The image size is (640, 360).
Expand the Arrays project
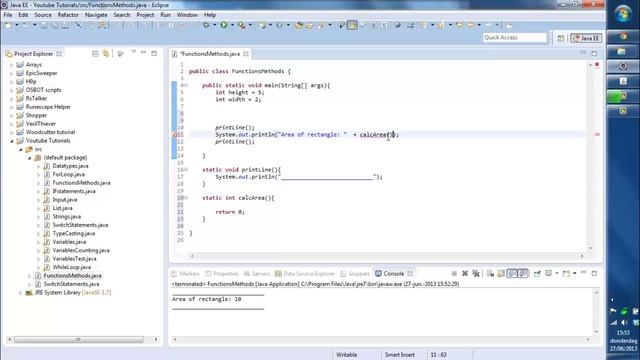point(11,65)
